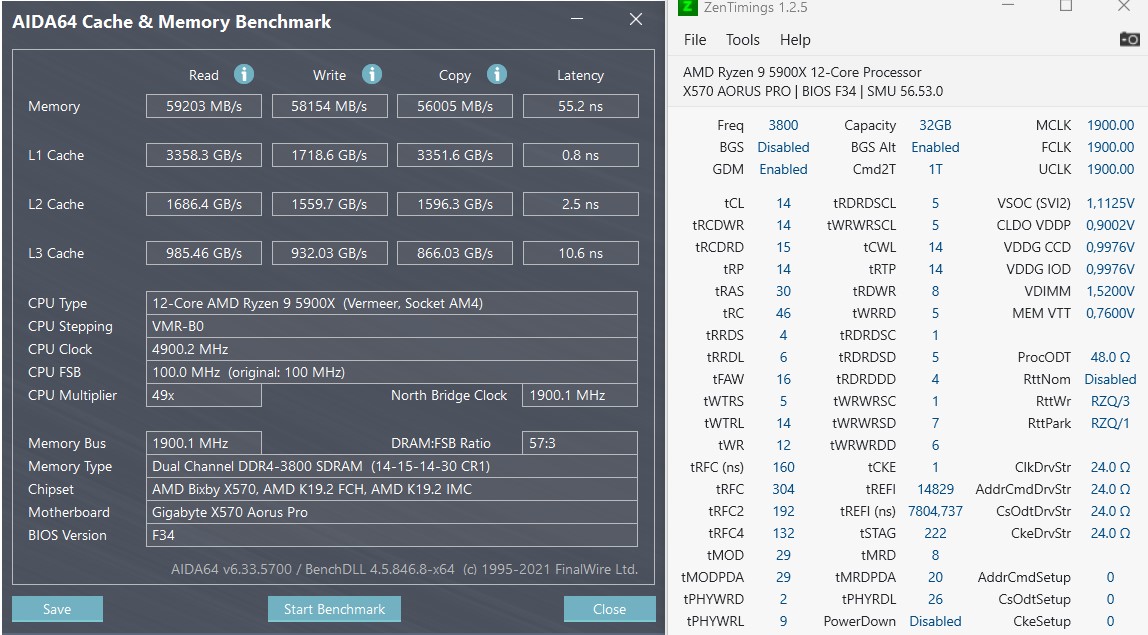Maximize the ZenTimings window
The image size is (1148, 635).
[x=1066, y=7]
